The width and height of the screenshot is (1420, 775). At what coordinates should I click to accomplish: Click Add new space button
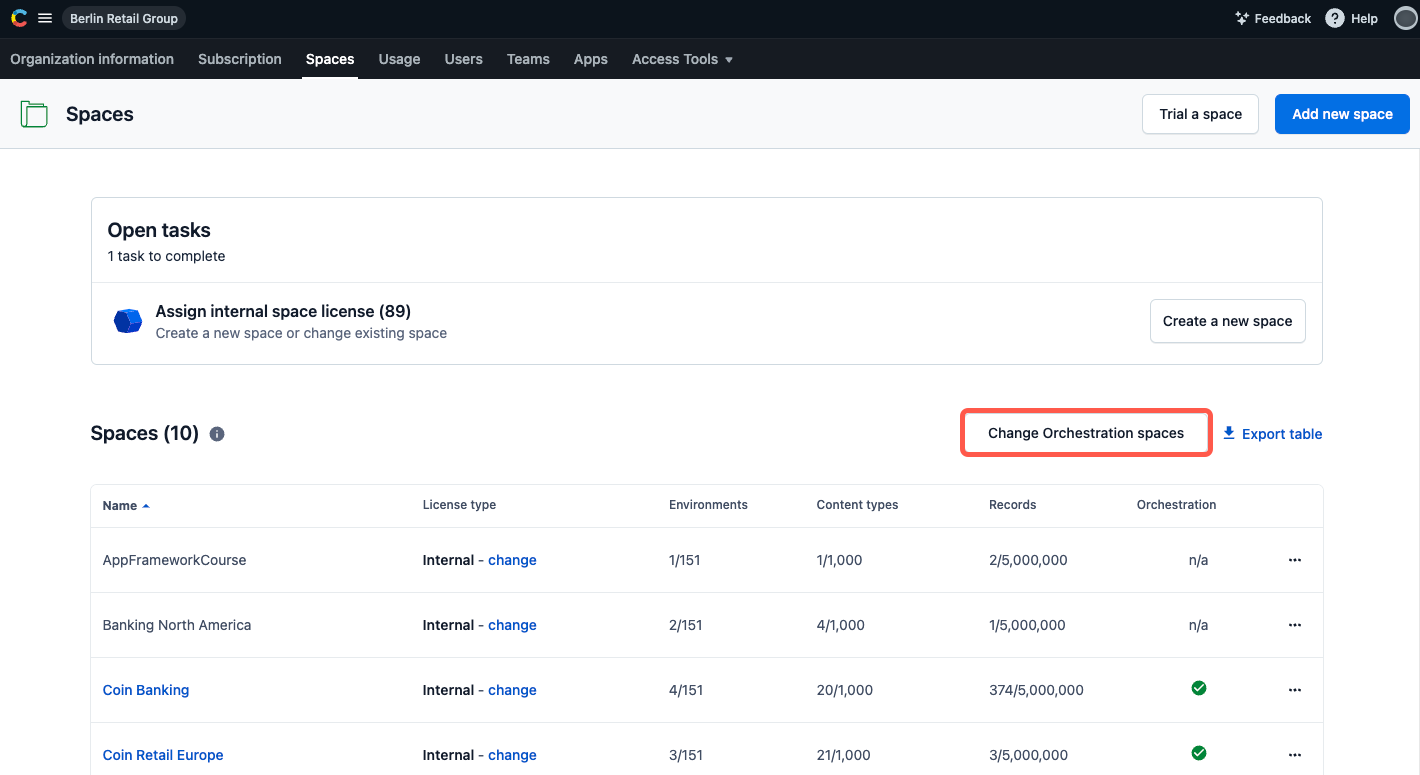pyautogui.click(x=1342, y=114)
